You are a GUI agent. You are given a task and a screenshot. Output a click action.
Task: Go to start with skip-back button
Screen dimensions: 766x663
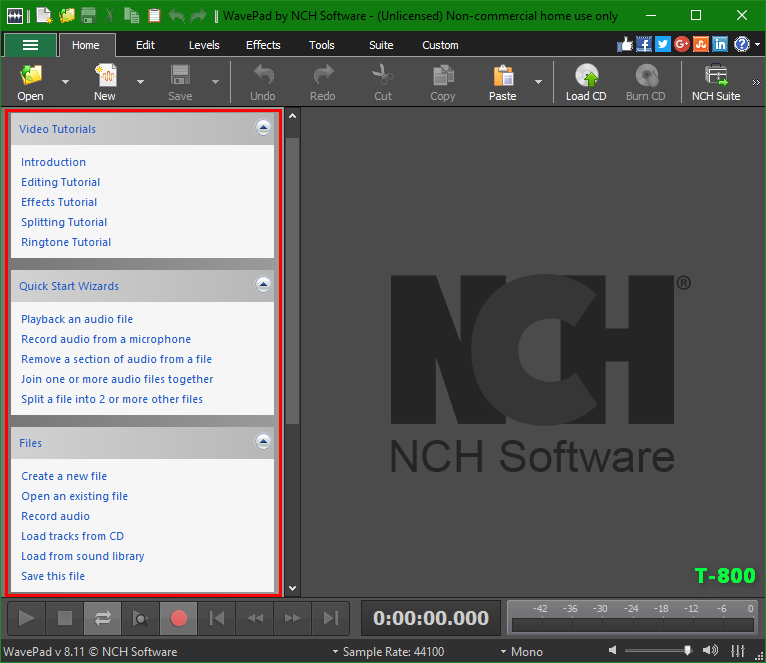click(x=217, y=619)
